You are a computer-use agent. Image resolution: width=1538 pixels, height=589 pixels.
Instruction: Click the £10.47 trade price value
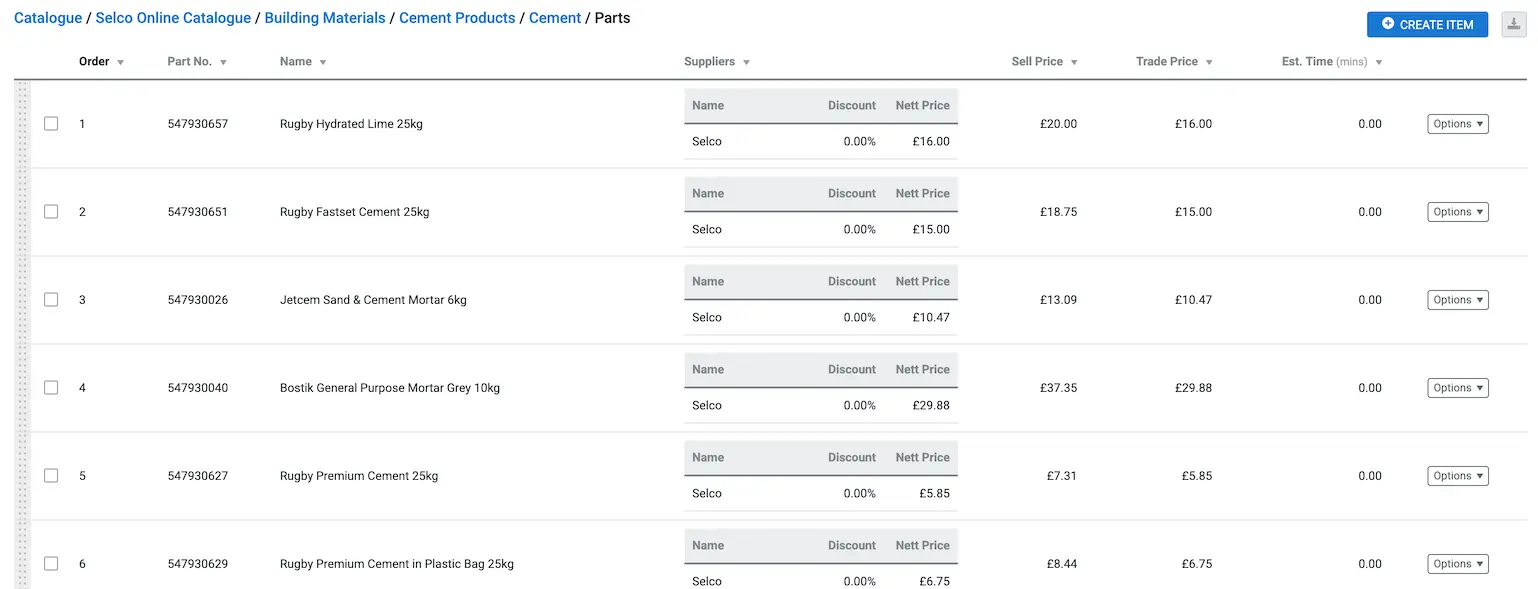click(x=1193, y=300)
